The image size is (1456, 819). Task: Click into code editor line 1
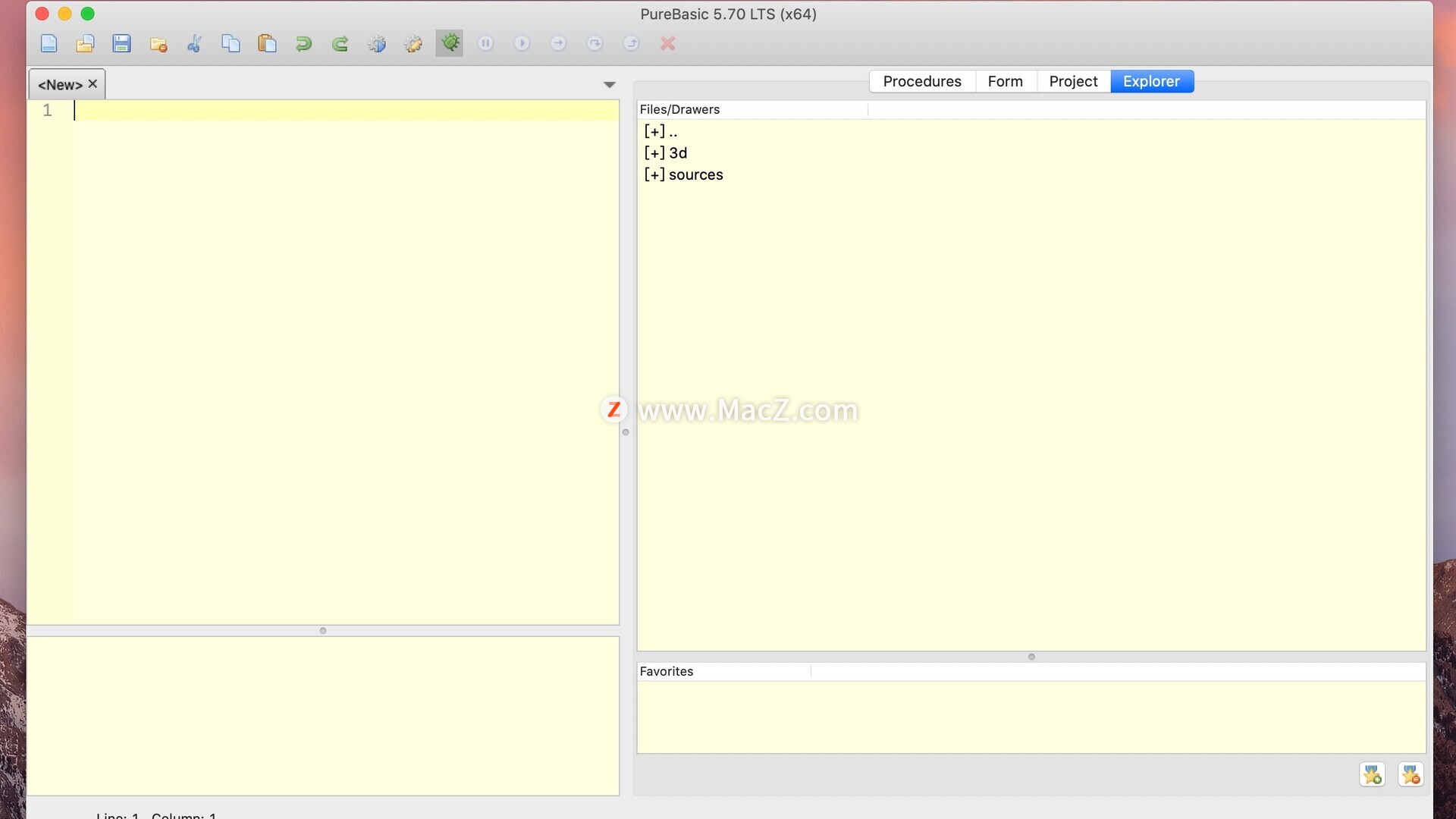pos(347,111)
